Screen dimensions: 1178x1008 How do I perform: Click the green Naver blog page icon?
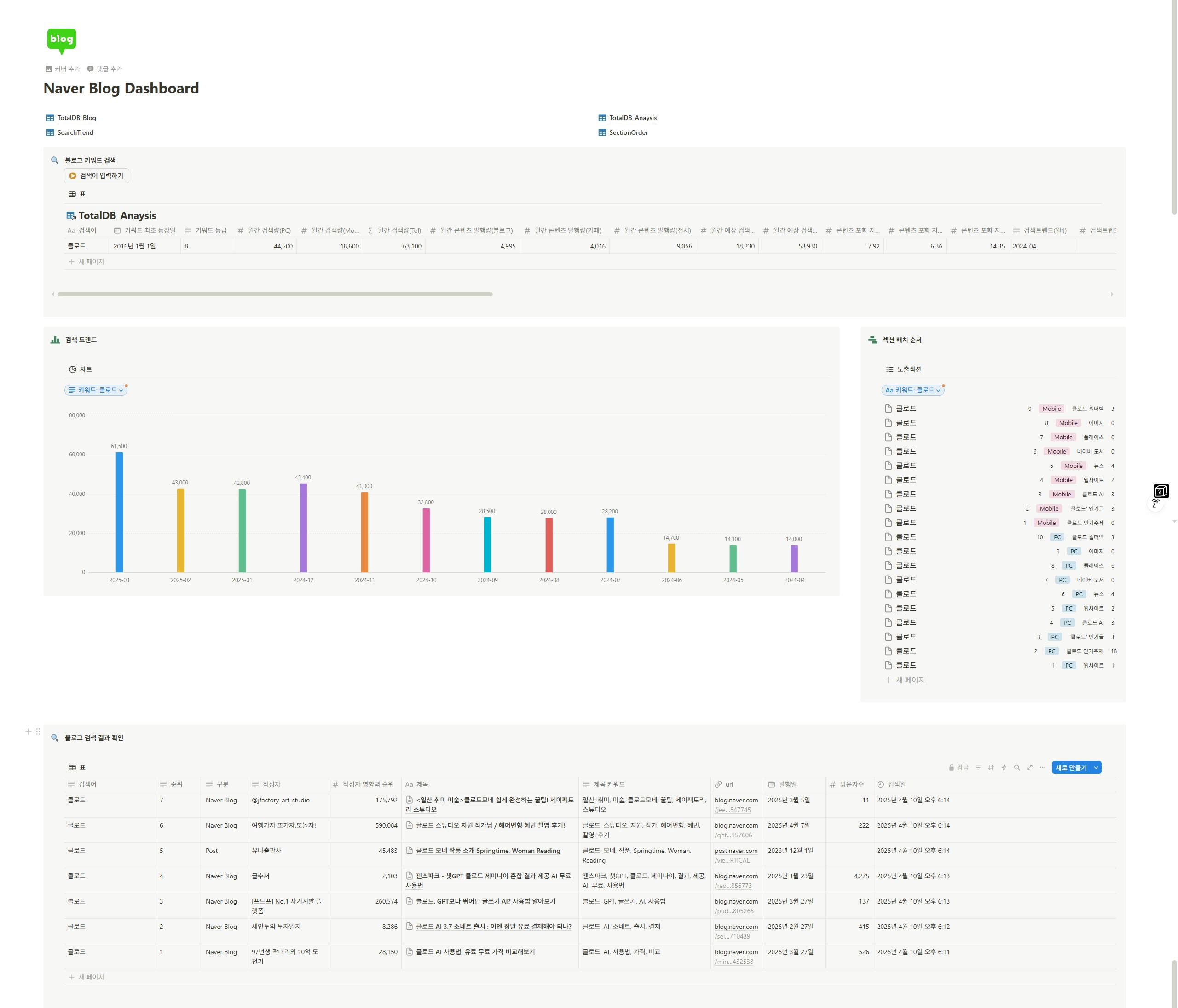pyautogui.click(x=61, y=41)
